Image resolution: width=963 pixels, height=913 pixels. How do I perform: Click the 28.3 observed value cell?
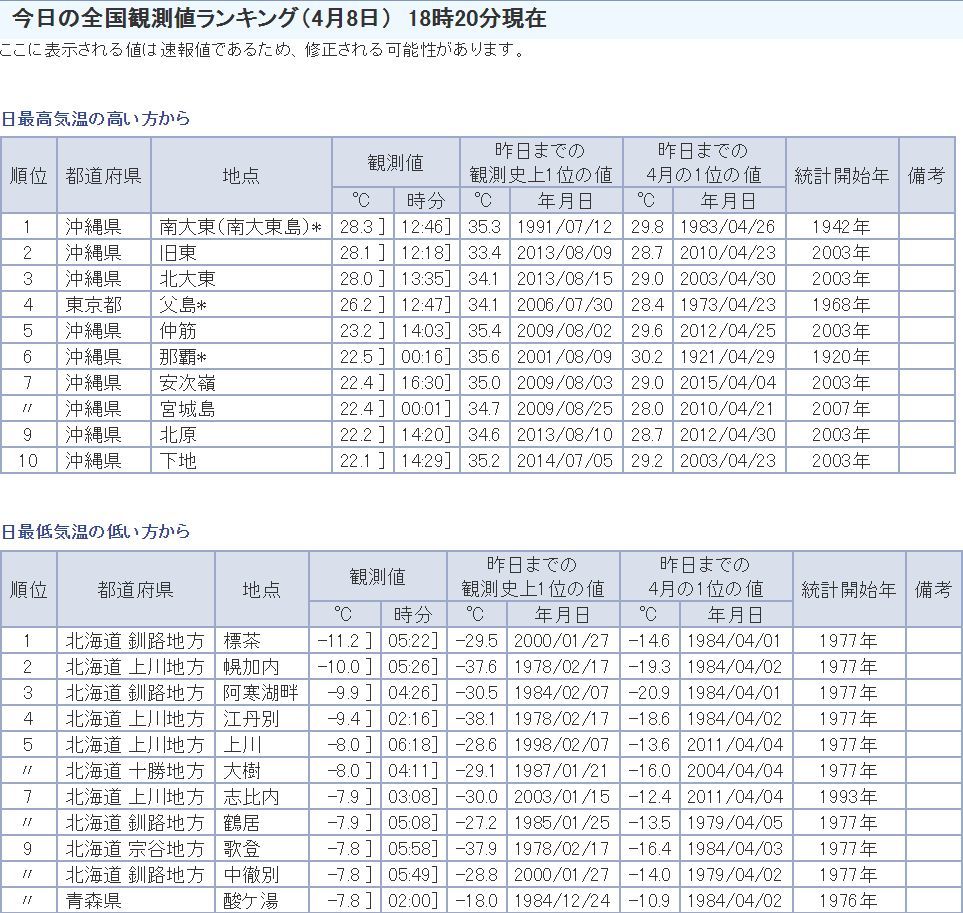(355, 227)
